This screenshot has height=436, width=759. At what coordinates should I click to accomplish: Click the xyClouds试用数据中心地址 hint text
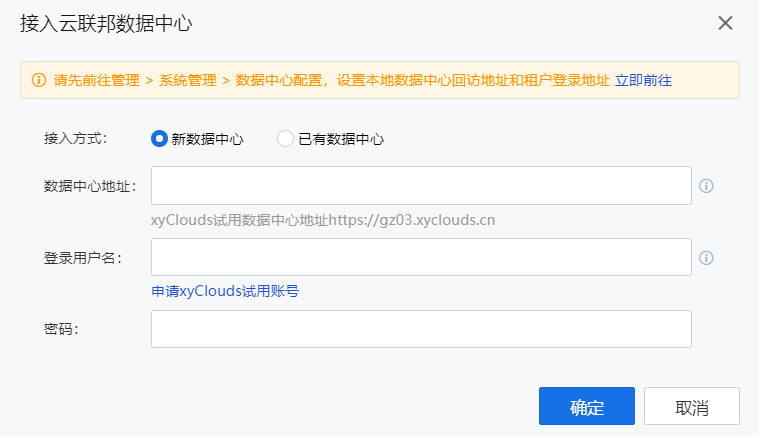[x=323, y=220]
